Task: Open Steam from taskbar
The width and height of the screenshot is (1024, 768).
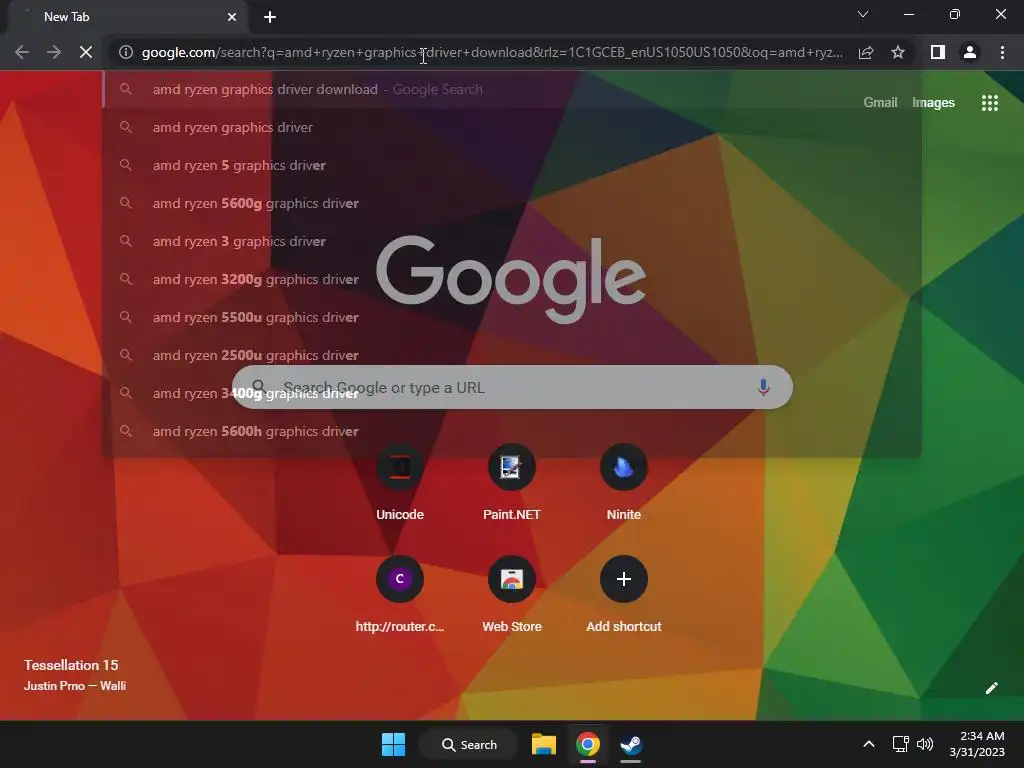Action: pyautogui.click(x=631, y=744)
